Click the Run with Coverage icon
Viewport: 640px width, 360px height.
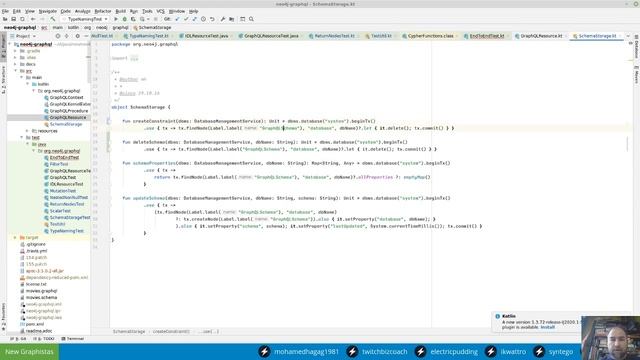[x=133, y=19]
